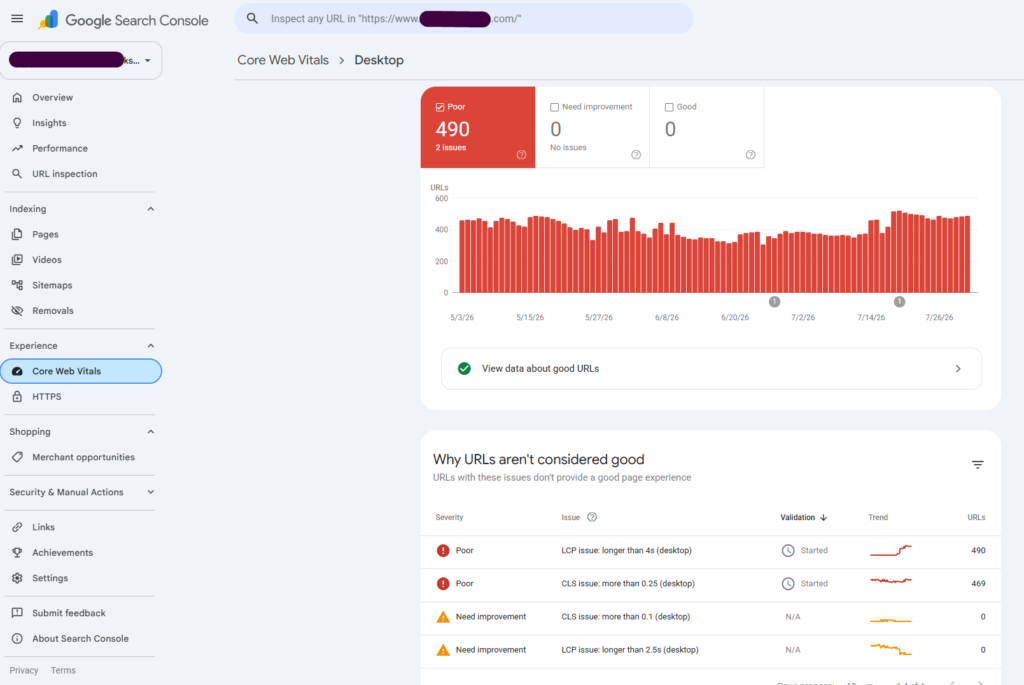Open the Terms link
Image resolution: width=1024 pixels, height=685 pixels.
[x=63, y=670]
